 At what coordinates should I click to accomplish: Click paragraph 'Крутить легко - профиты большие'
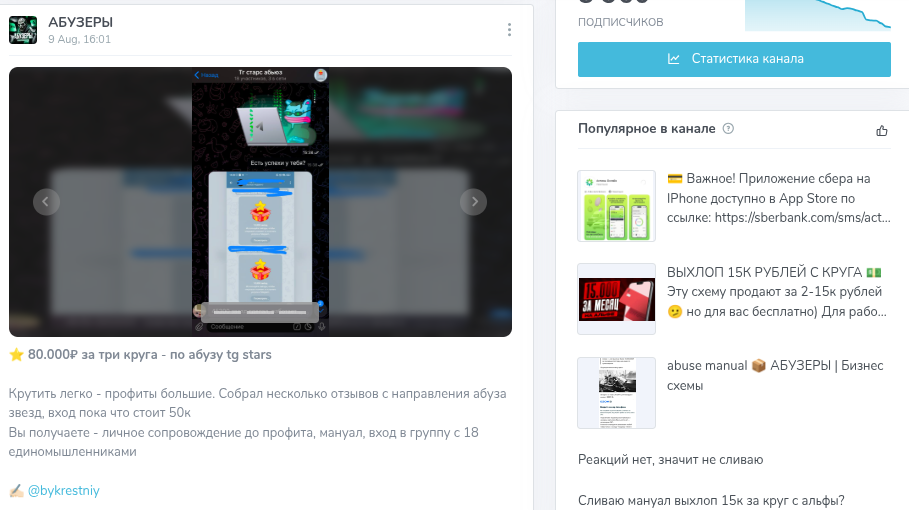[257, 403]
